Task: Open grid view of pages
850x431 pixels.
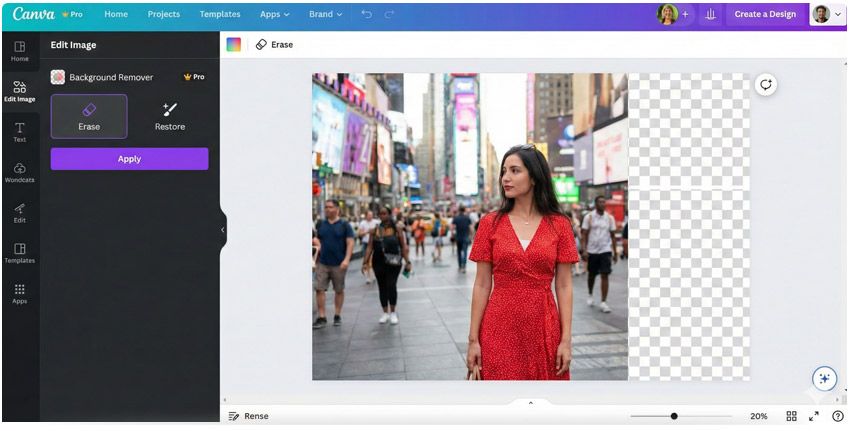Action: pyautogui.click(x=791, y=416)
